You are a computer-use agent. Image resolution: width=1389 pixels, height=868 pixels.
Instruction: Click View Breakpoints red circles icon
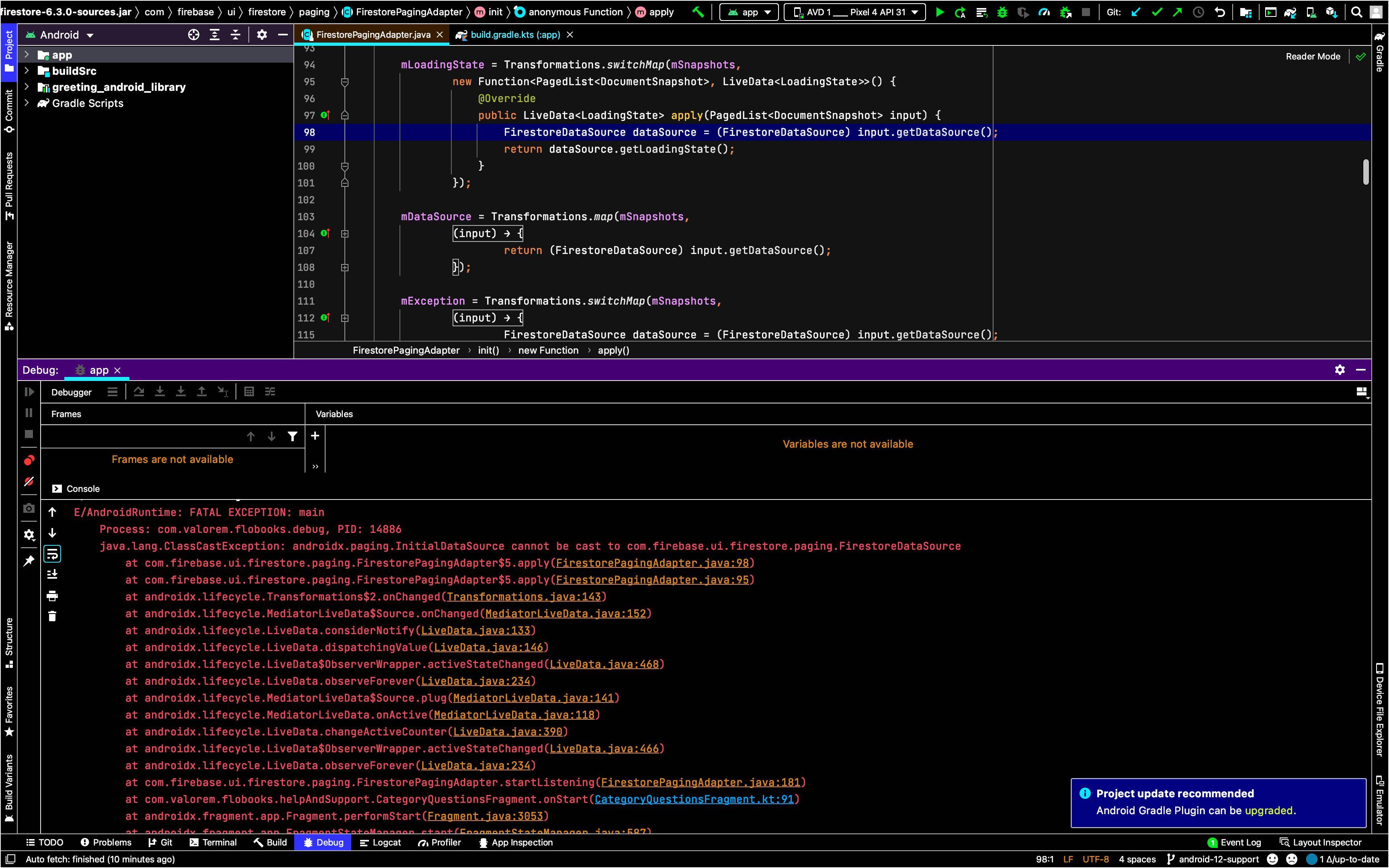point(29,461)
